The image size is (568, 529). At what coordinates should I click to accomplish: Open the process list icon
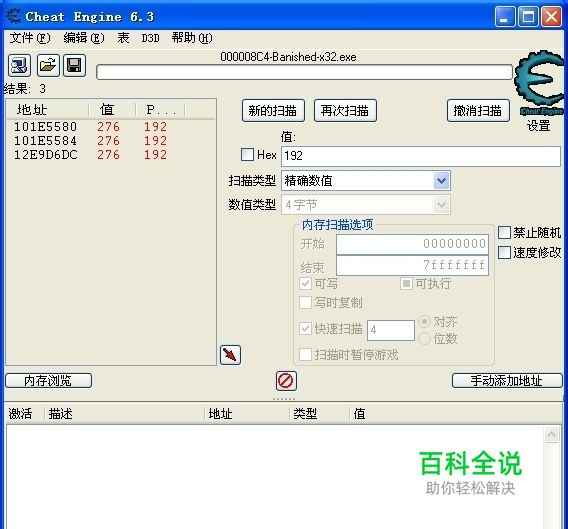click(19, 66)
